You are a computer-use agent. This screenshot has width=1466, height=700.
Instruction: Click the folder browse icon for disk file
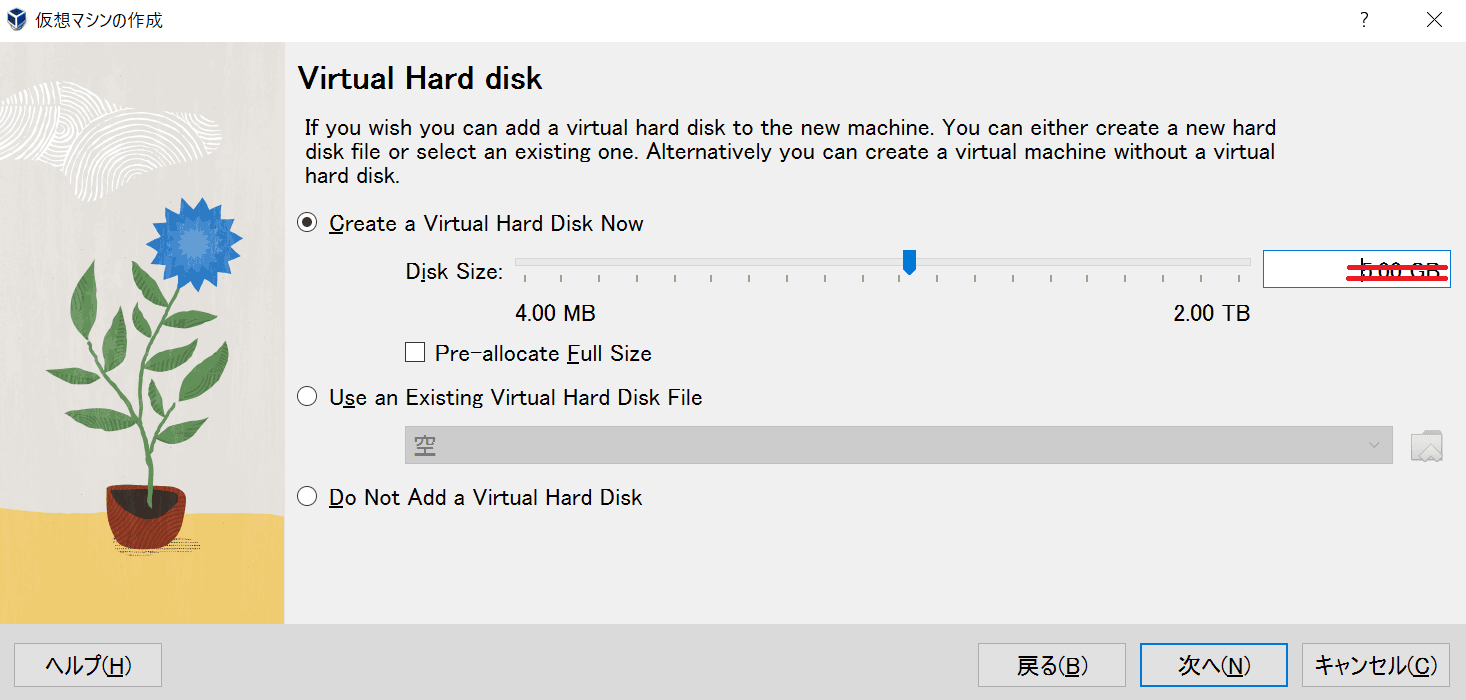coord(1427,446)
